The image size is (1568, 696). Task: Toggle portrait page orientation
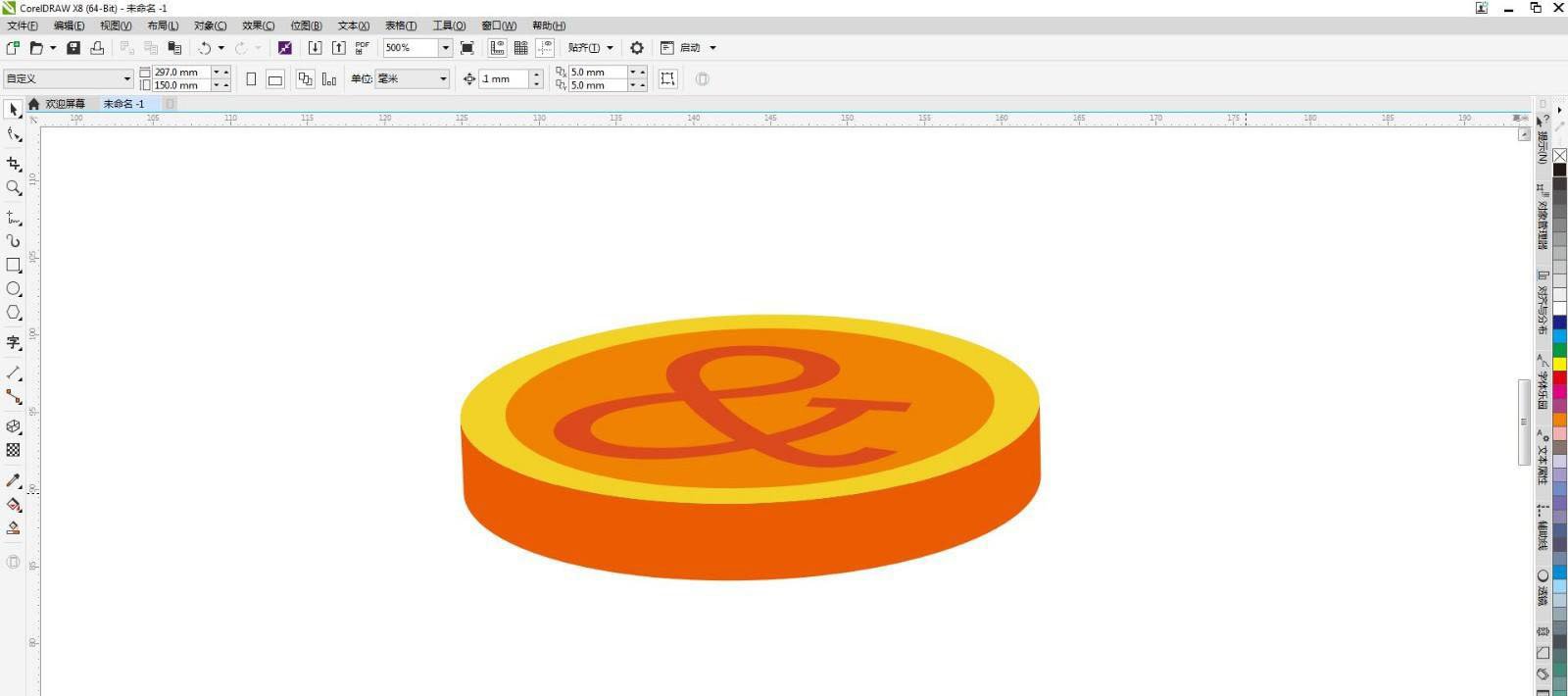(251, 79)
